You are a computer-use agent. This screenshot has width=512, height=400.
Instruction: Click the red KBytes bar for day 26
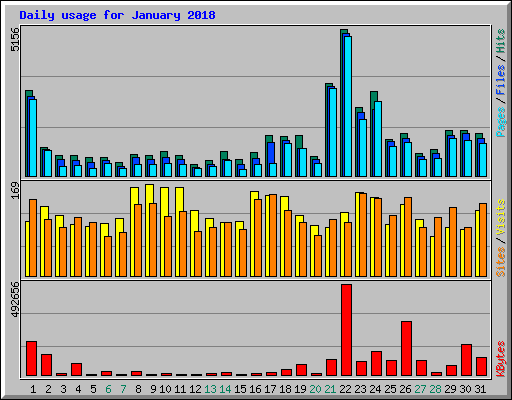tap(406, 349)
